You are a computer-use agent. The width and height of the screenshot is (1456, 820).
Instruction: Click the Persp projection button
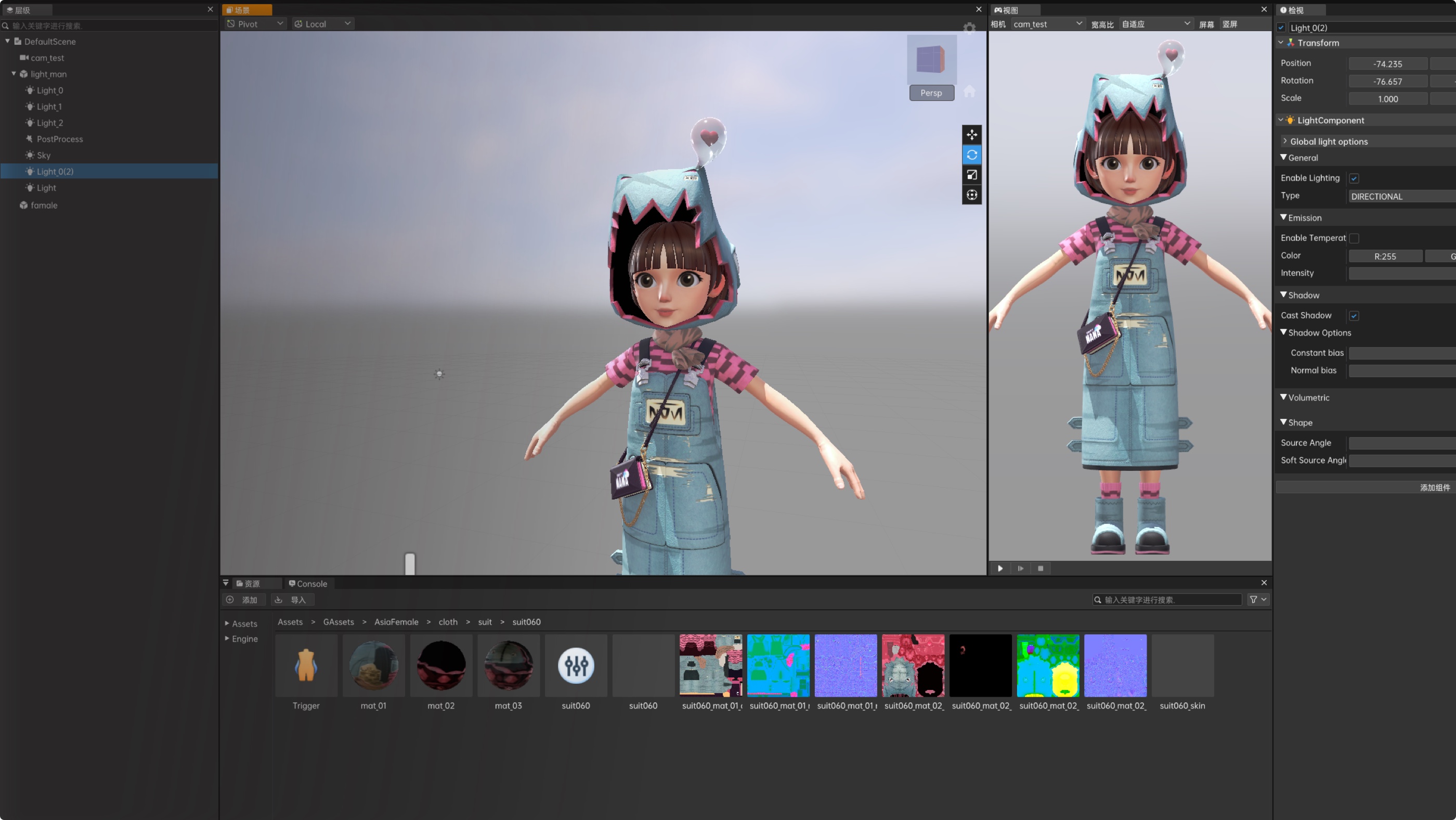point(931,93)
